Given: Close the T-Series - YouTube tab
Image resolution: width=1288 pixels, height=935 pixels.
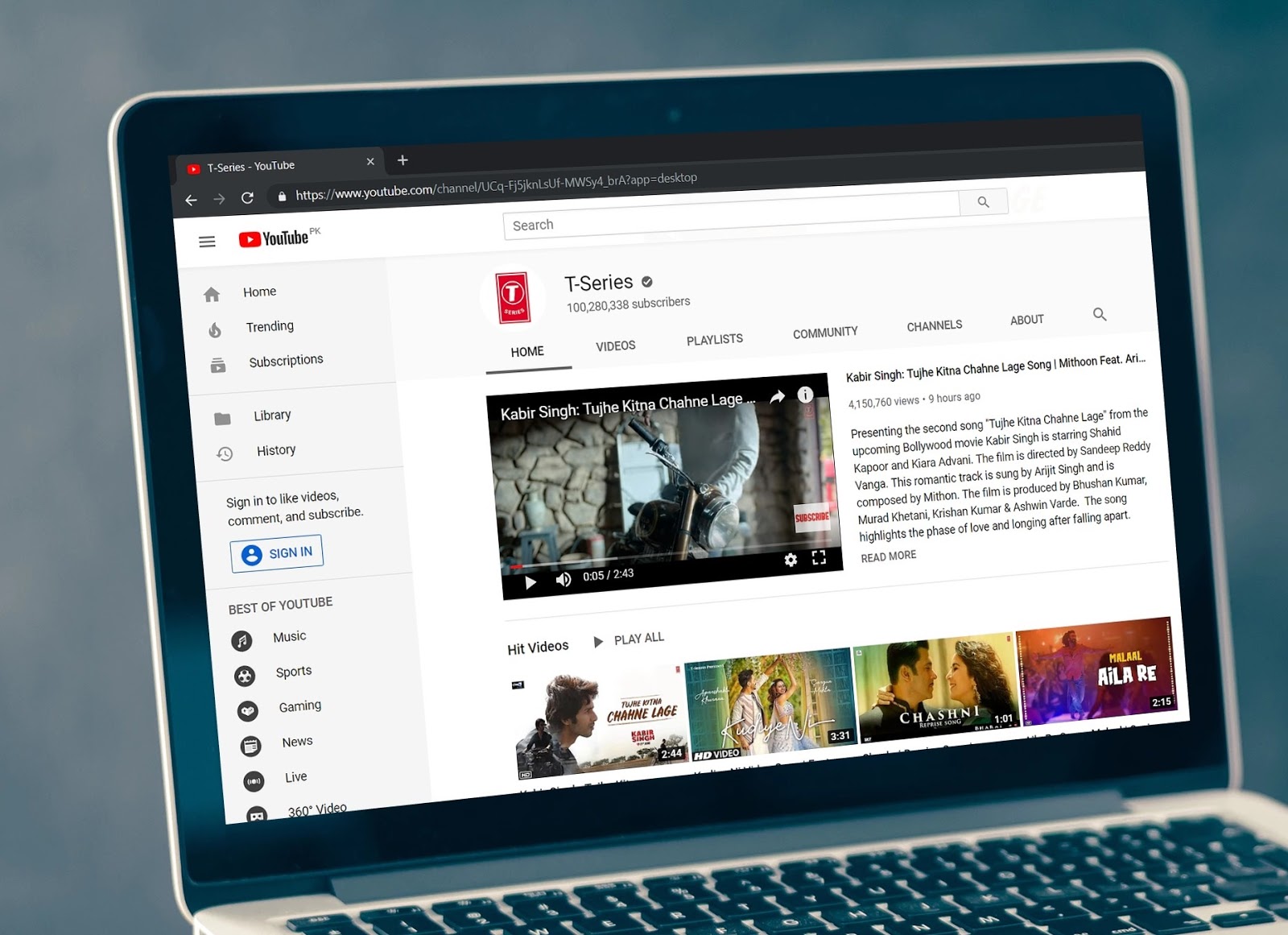Looking at the screenshot, I should pos(370,161).
